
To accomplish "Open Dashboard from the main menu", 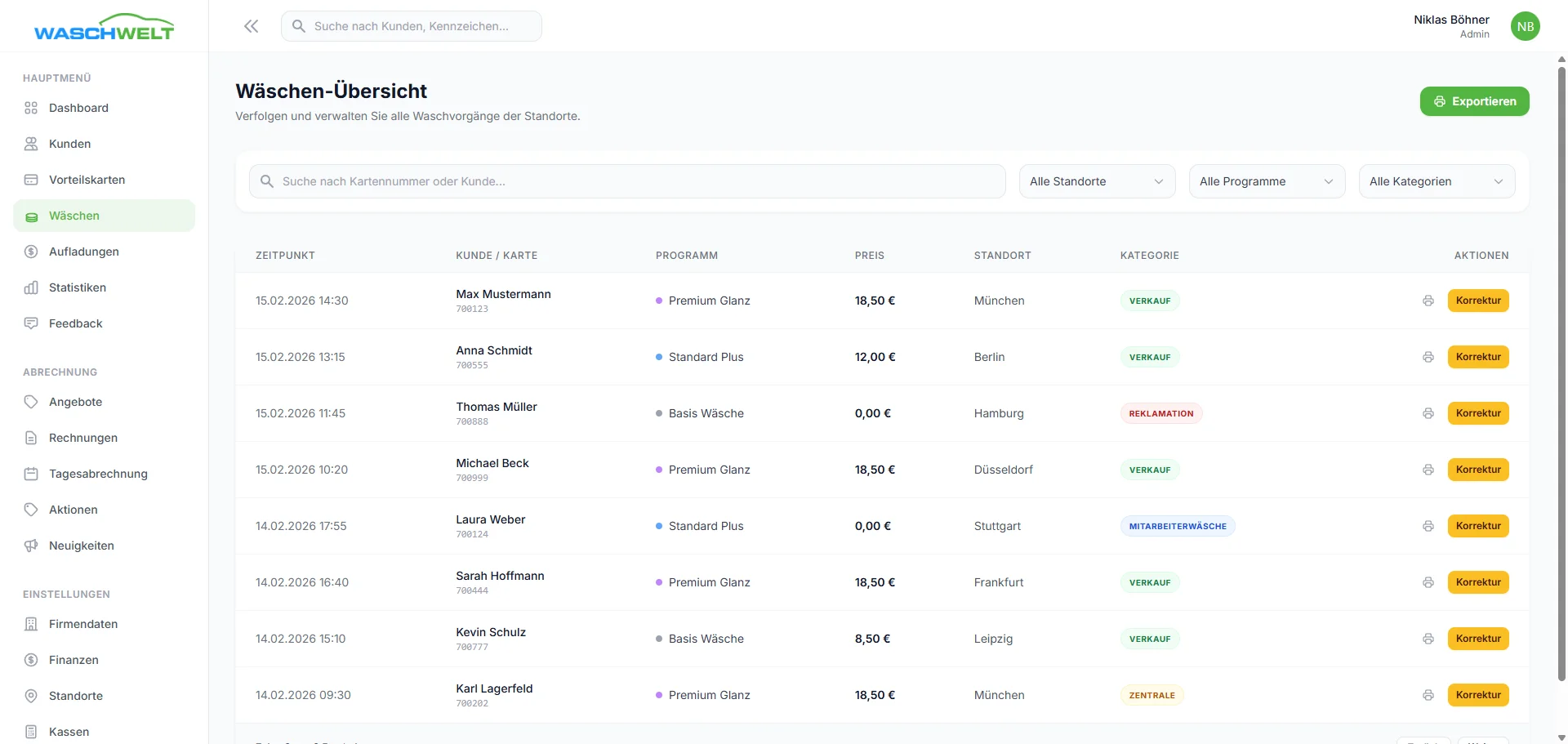I will (x=78, y=108).
